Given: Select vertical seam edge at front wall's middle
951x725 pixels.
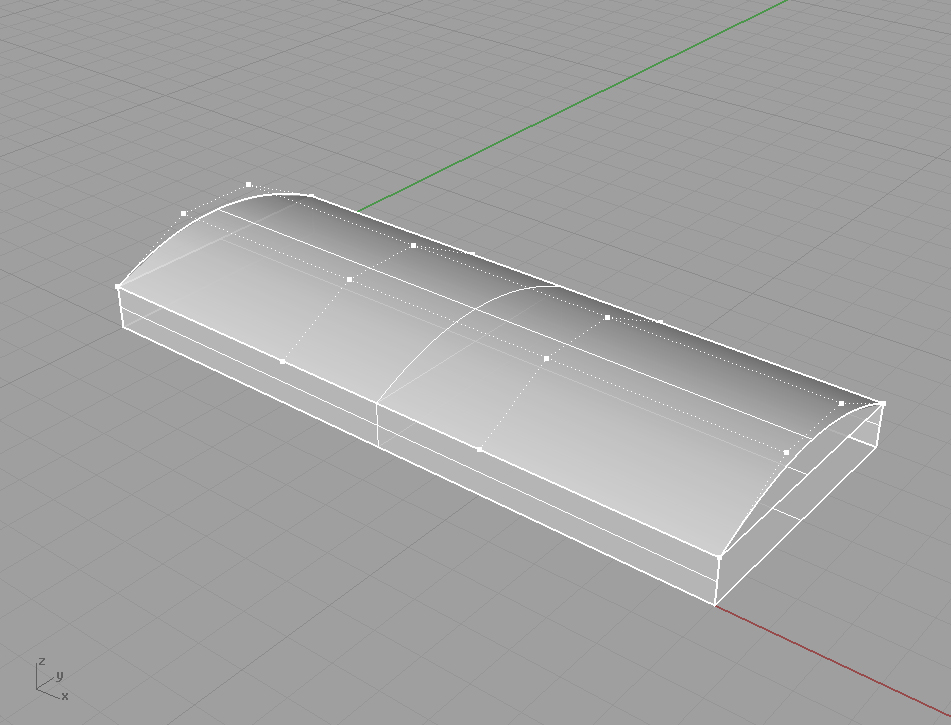Looking at the screenshot, I should click(x=377, y=425).
